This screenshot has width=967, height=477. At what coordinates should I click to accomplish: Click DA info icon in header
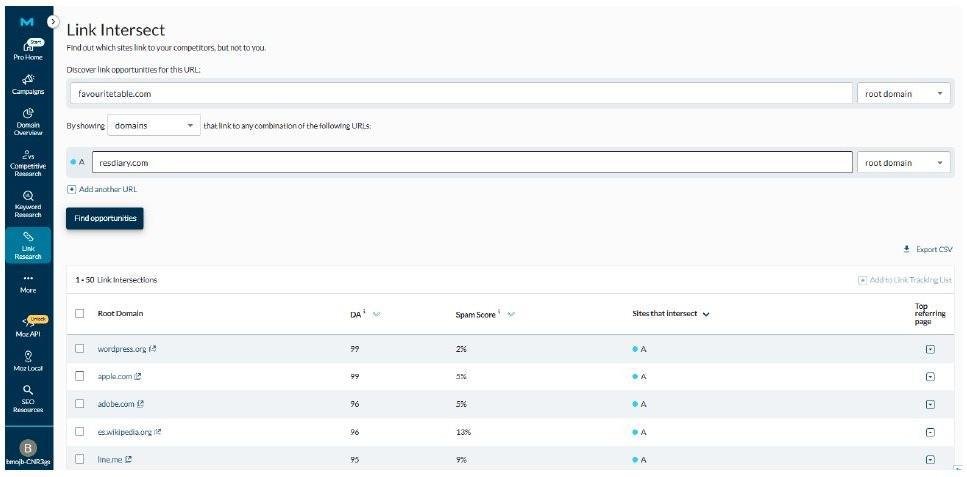364,312
